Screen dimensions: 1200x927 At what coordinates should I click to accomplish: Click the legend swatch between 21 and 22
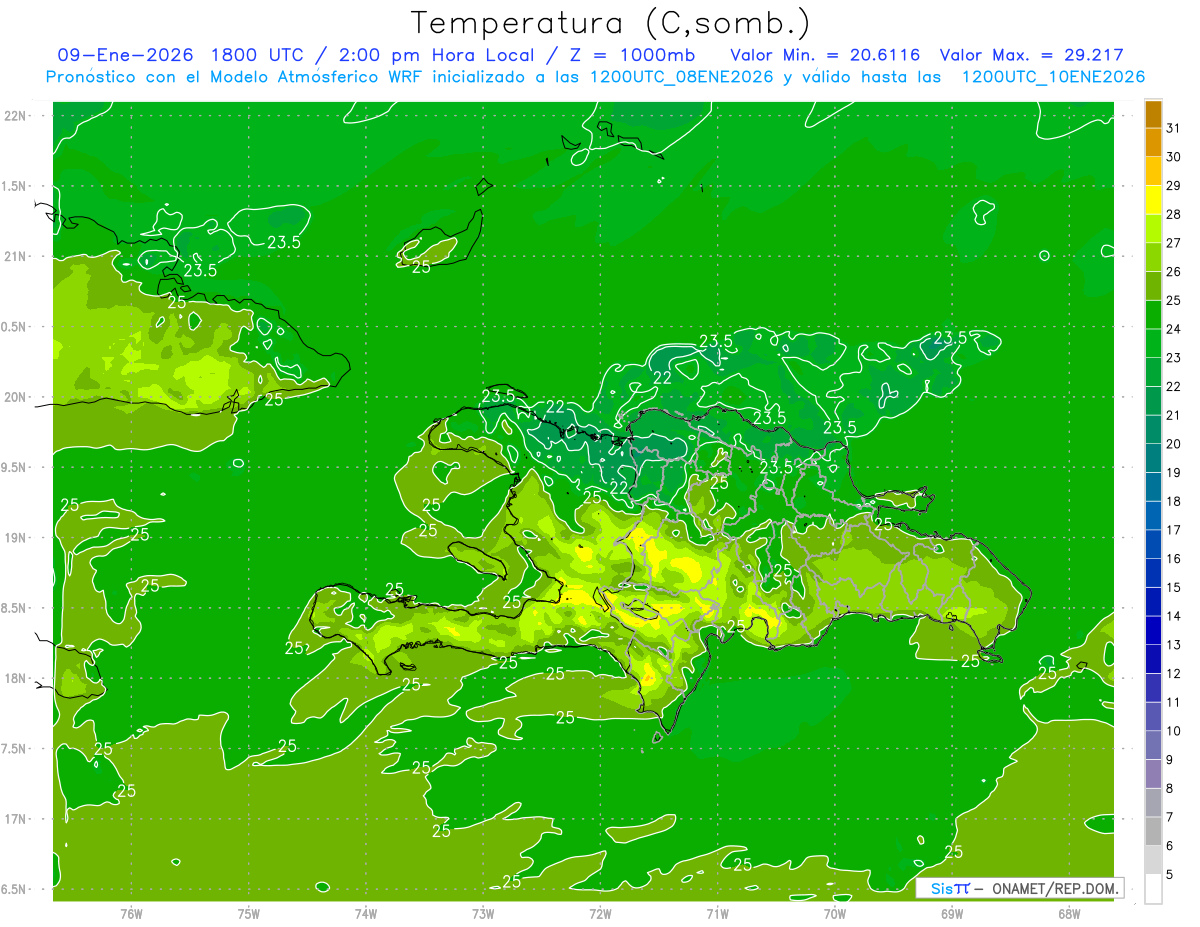click(x=1153, y=401)
